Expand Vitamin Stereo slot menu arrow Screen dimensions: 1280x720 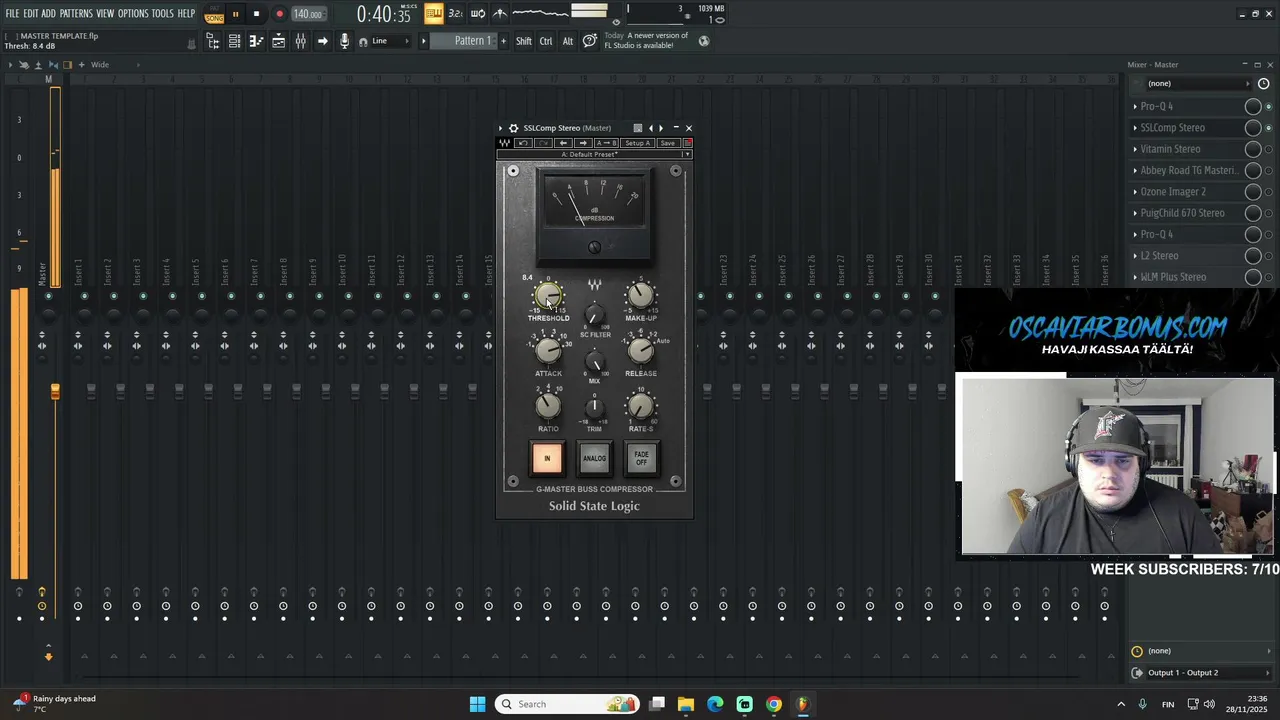(1135, 149)
